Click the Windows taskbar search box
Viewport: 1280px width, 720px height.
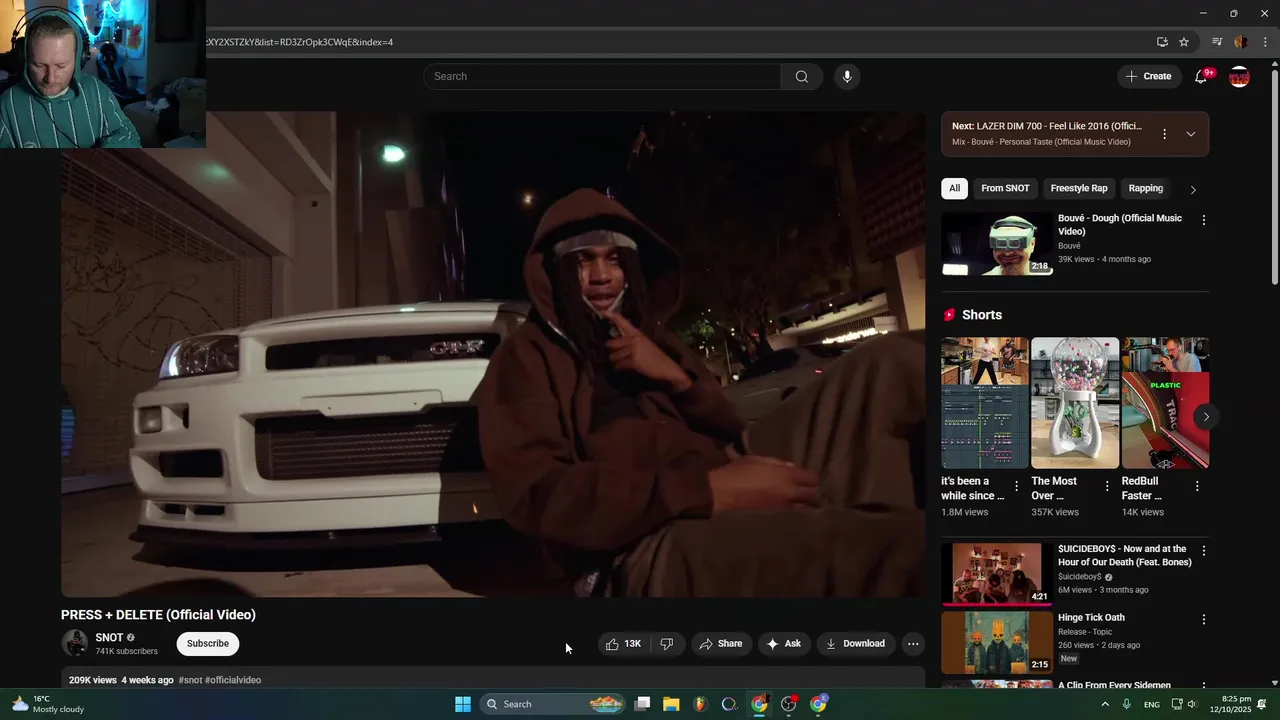pyautogui.click(x=553, y=704)
